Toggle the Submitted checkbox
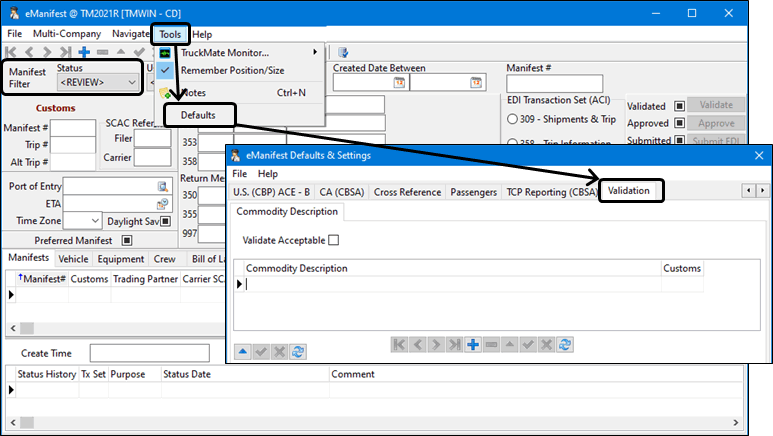This screenshot has height=436, width=773. coord(679,140)
